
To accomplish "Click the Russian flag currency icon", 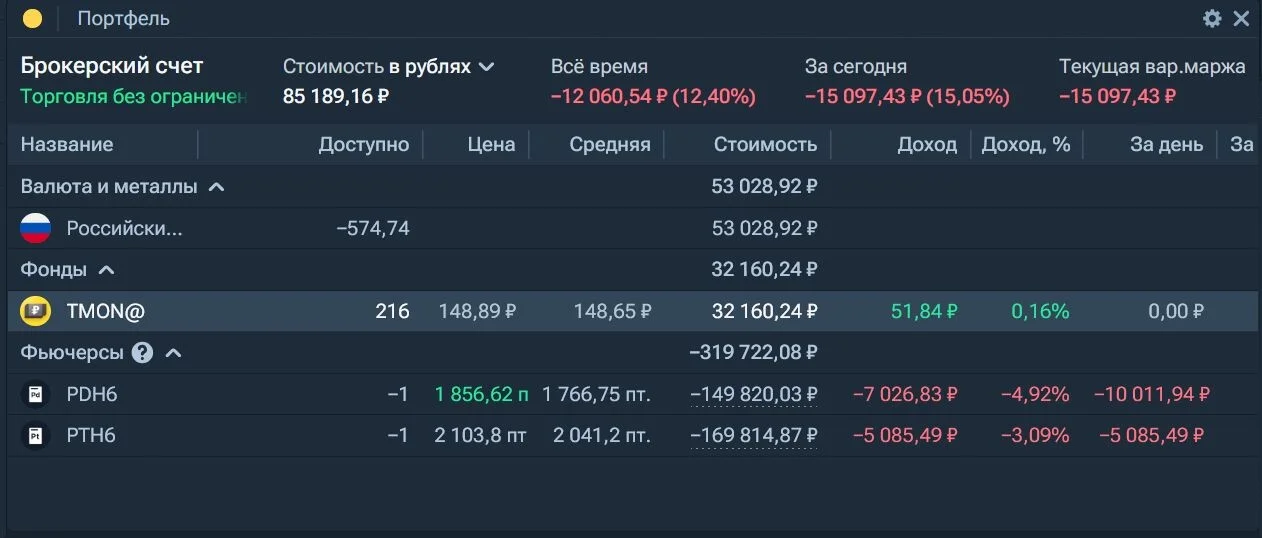I will (x=35, y=228).
